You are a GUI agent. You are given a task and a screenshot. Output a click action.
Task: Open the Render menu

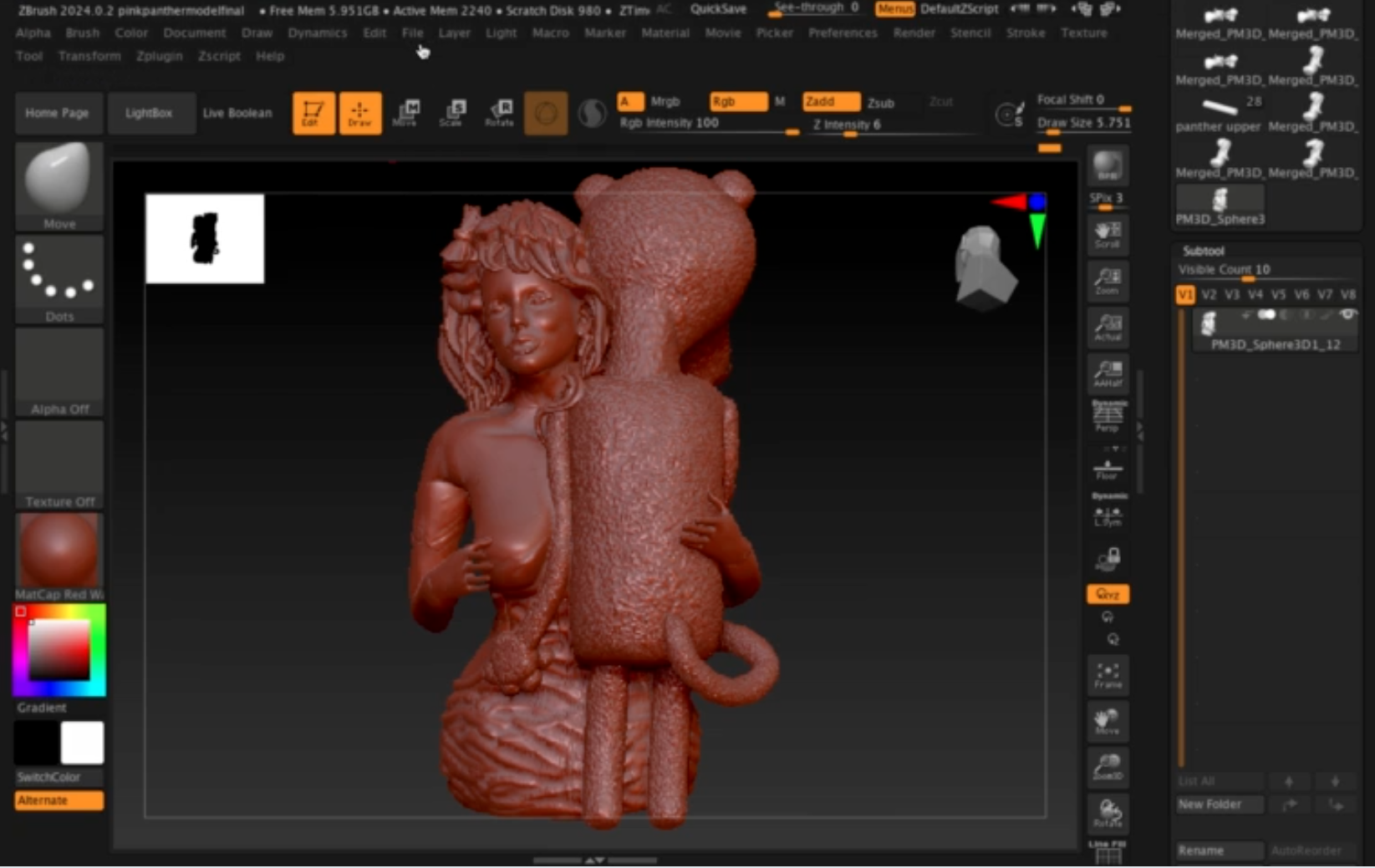[914, 33]
